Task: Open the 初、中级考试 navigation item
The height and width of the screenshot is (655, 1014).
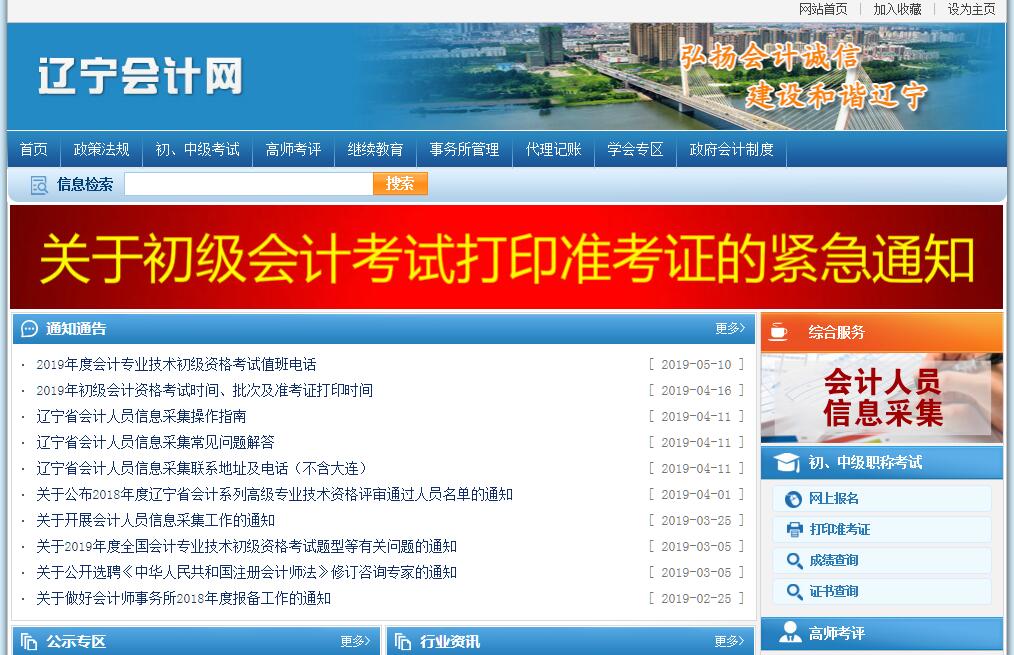Action: click(x=197, y=149)
